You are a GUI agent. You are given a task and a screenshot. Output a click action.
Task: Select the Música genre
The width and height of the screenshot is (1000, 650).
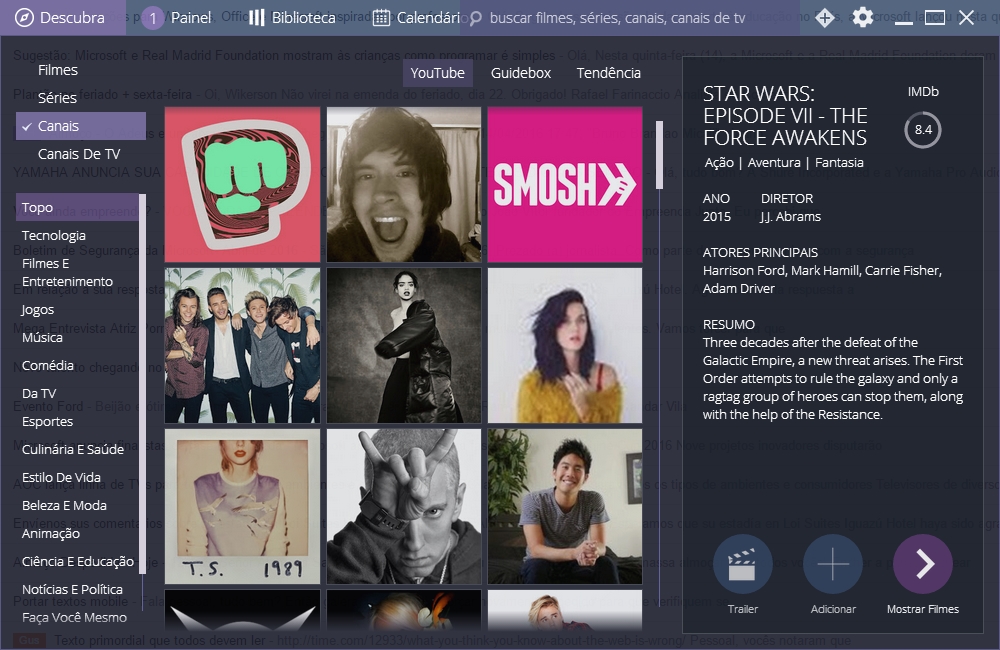point(42,338)
